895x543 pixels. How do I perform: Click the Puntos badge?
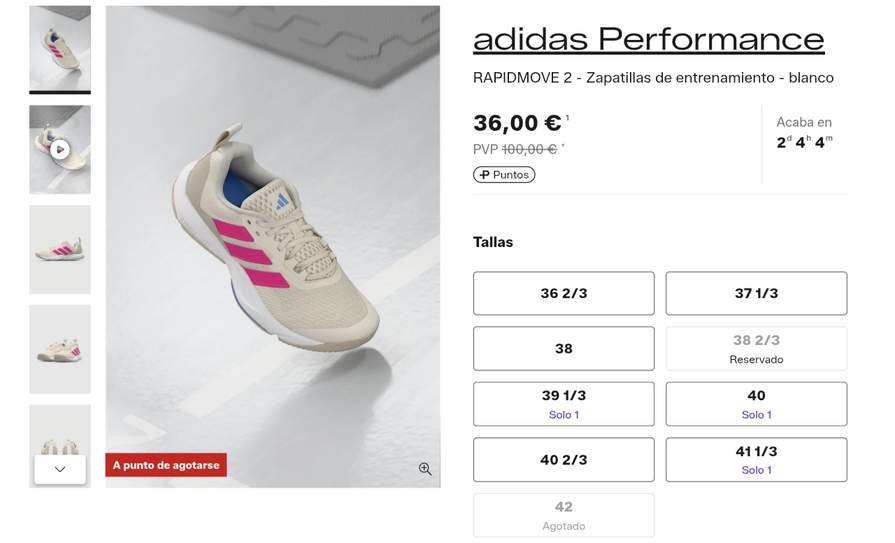point(504,175)
